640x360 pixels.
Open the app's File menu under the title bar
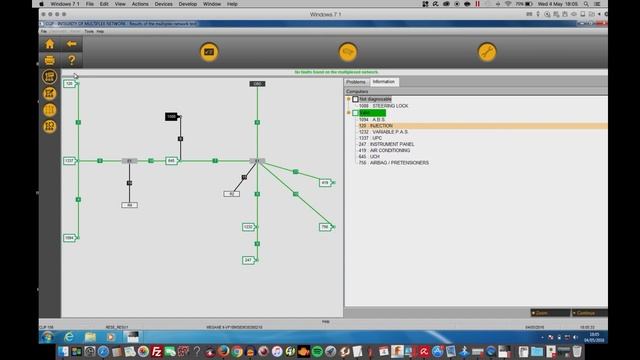pyautogui.click(x=44, y=31)
